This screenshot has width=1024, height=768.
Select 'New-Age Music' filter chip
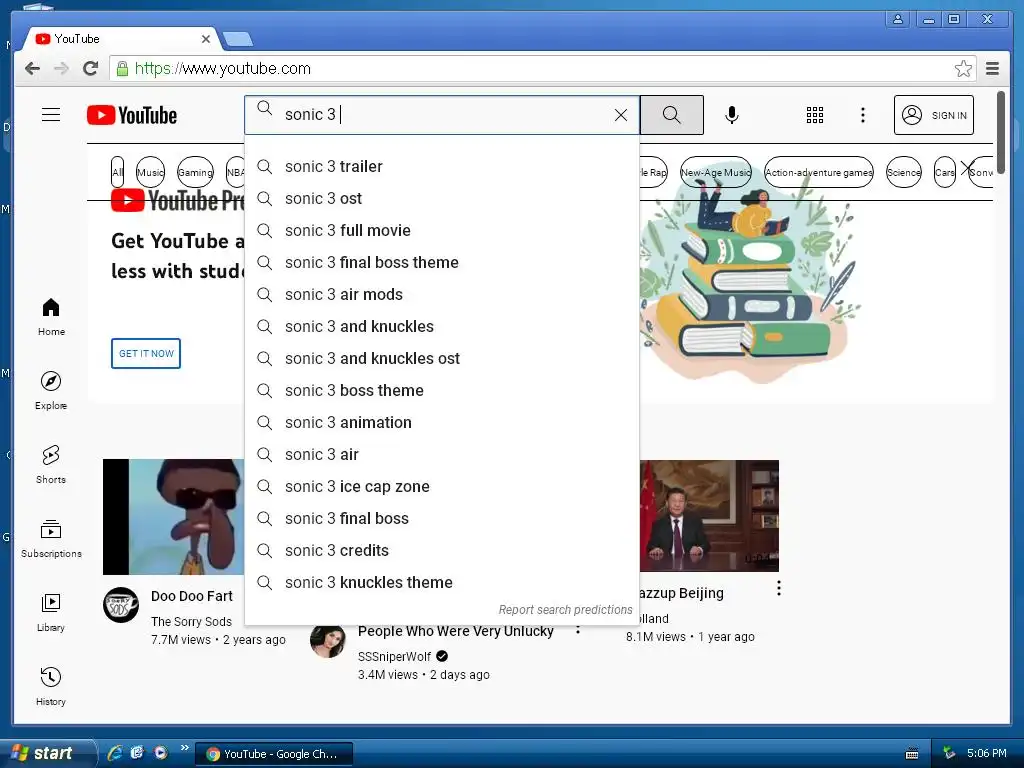716,172
